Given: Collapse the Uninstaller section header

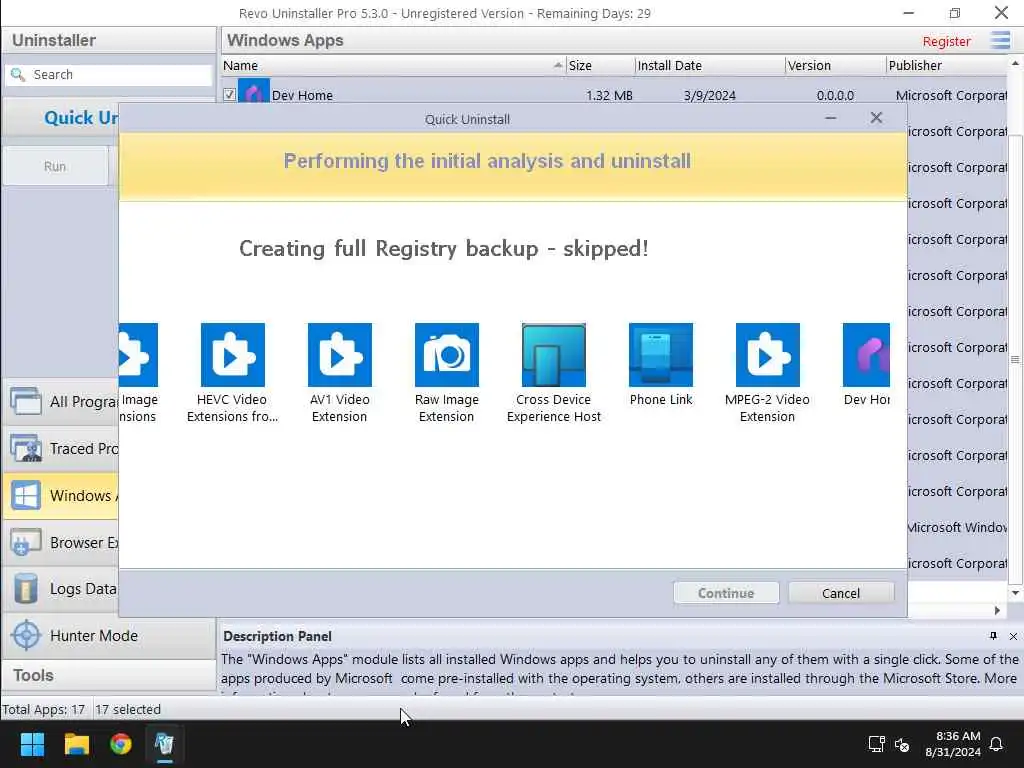Looking at the screenshot, I should pos(109,40).
